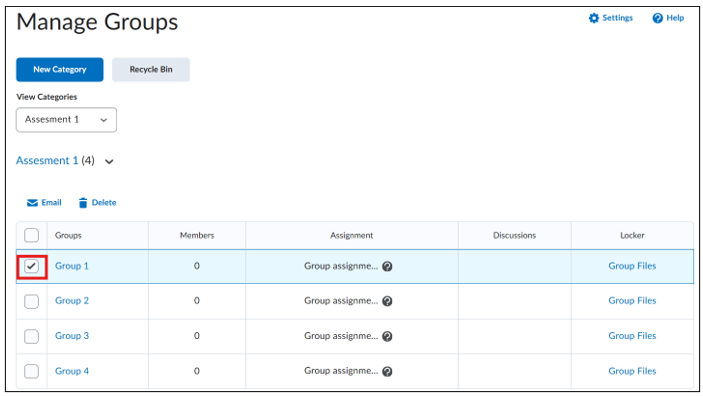This screenshot has width=703, height=396.
Task: Check the select-all checkbox in header
Action: 31,235
